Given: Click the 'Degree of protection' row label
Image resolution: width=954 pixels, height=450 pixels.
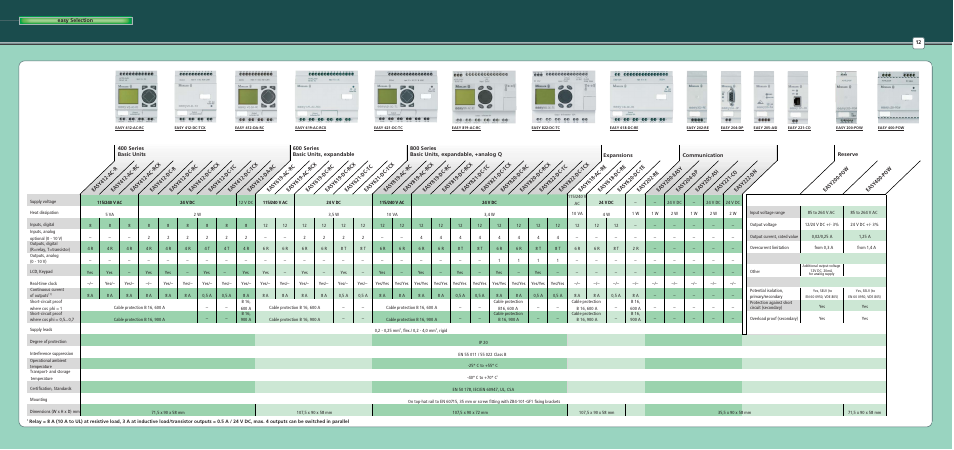Looking at the screenshot, I should point(46,342).
